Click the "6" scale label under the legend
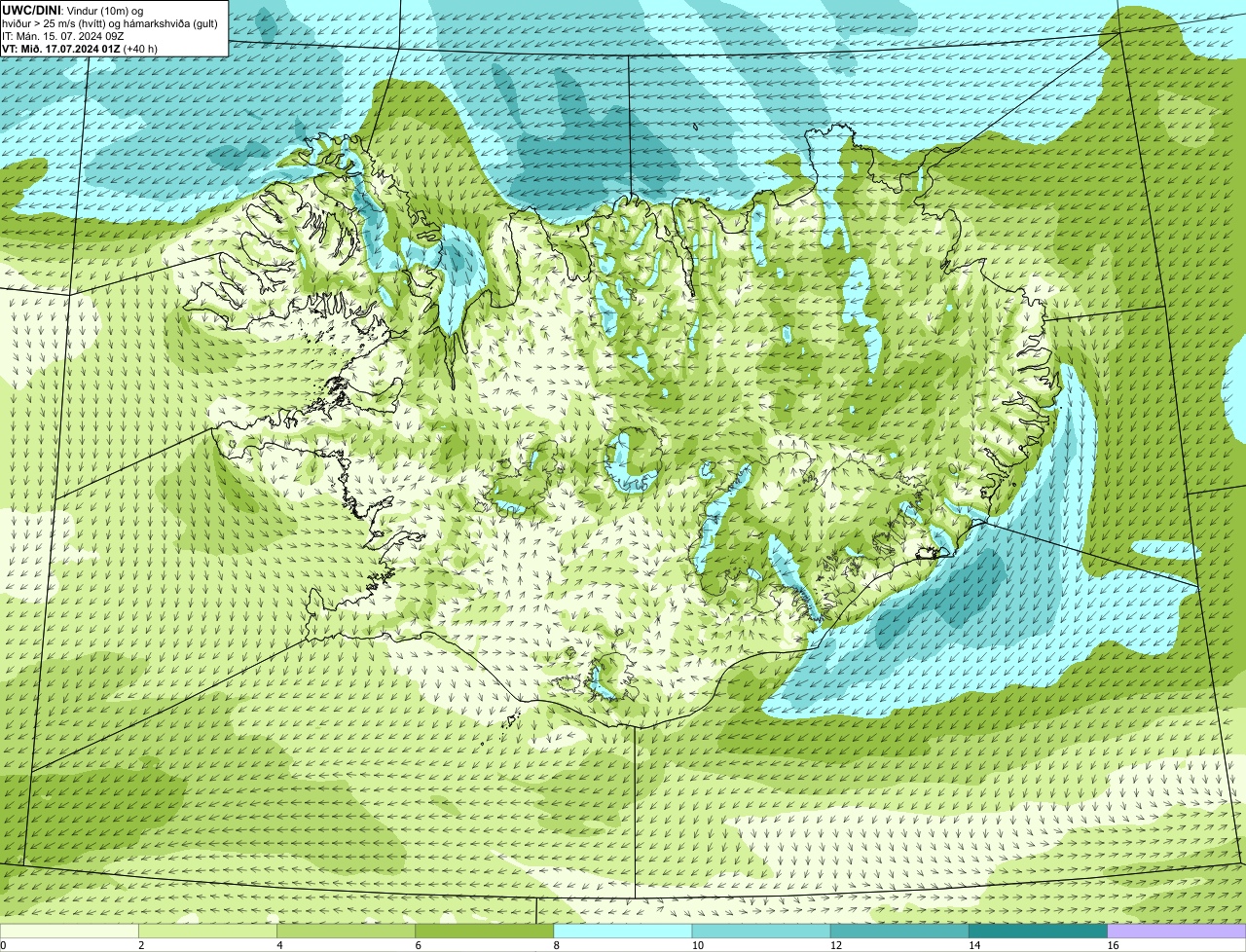1246x952 pixels. [x=418, y=945]
